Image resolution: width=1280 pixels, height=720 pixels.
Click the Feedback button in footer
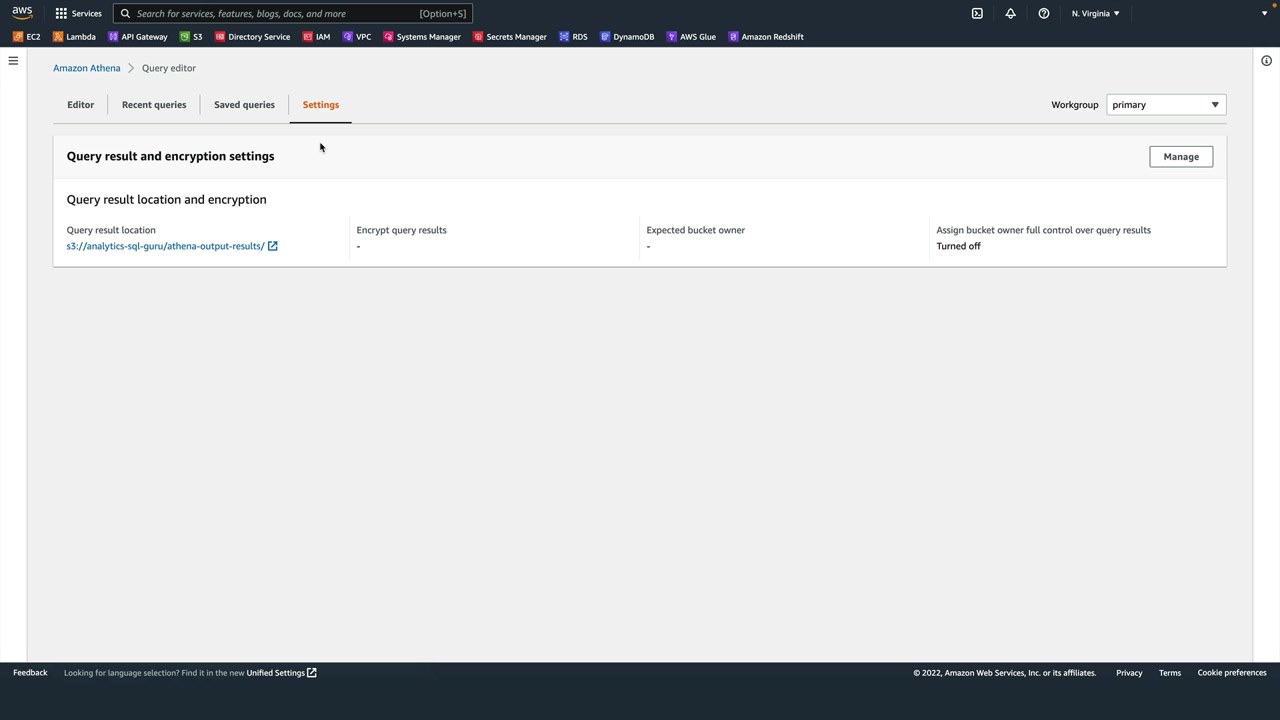click(30, 673)
